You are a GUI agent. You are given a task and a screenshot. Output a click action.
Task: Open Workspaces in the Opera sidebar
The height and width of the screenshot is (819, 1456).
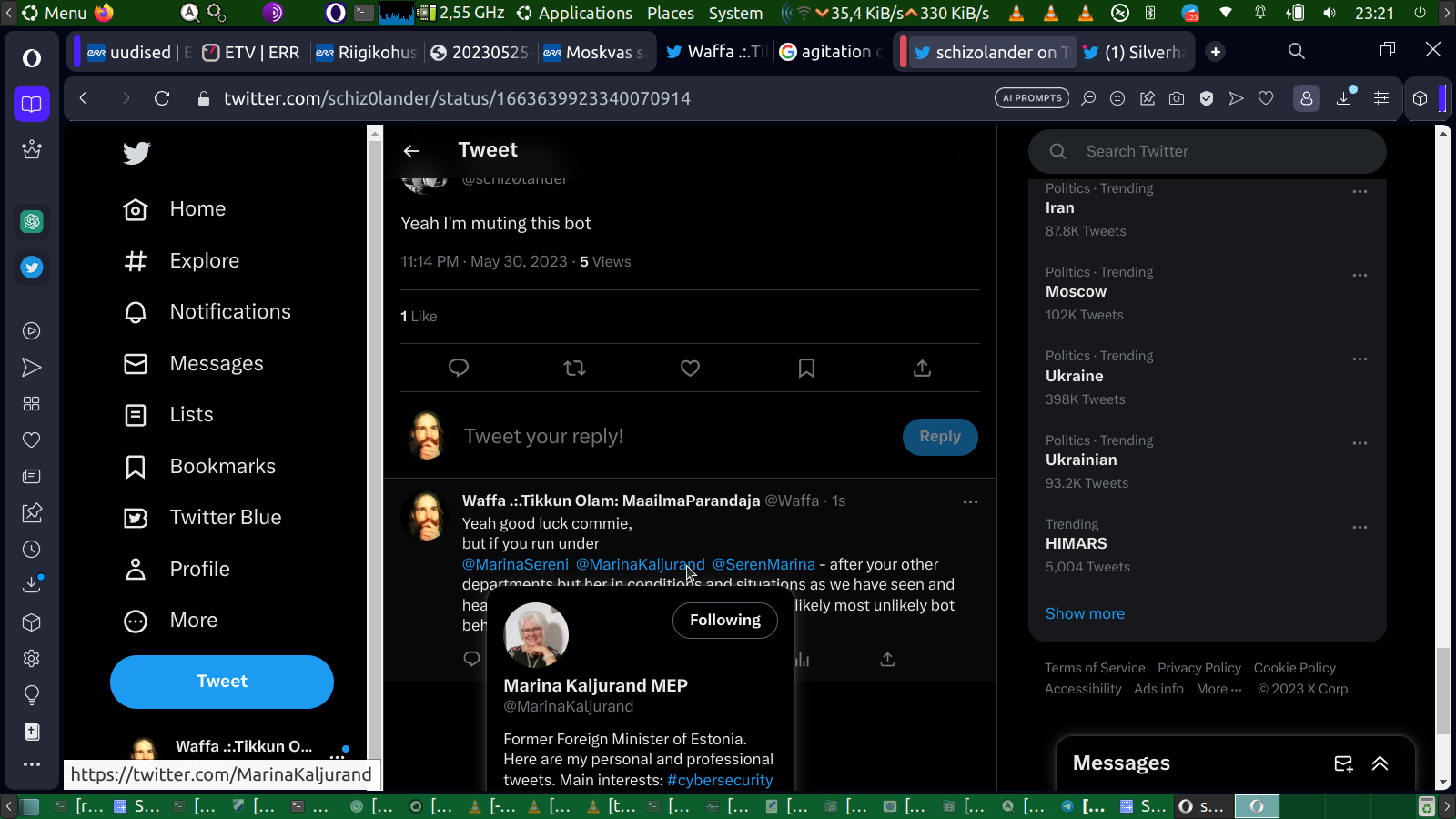(32, 104)
